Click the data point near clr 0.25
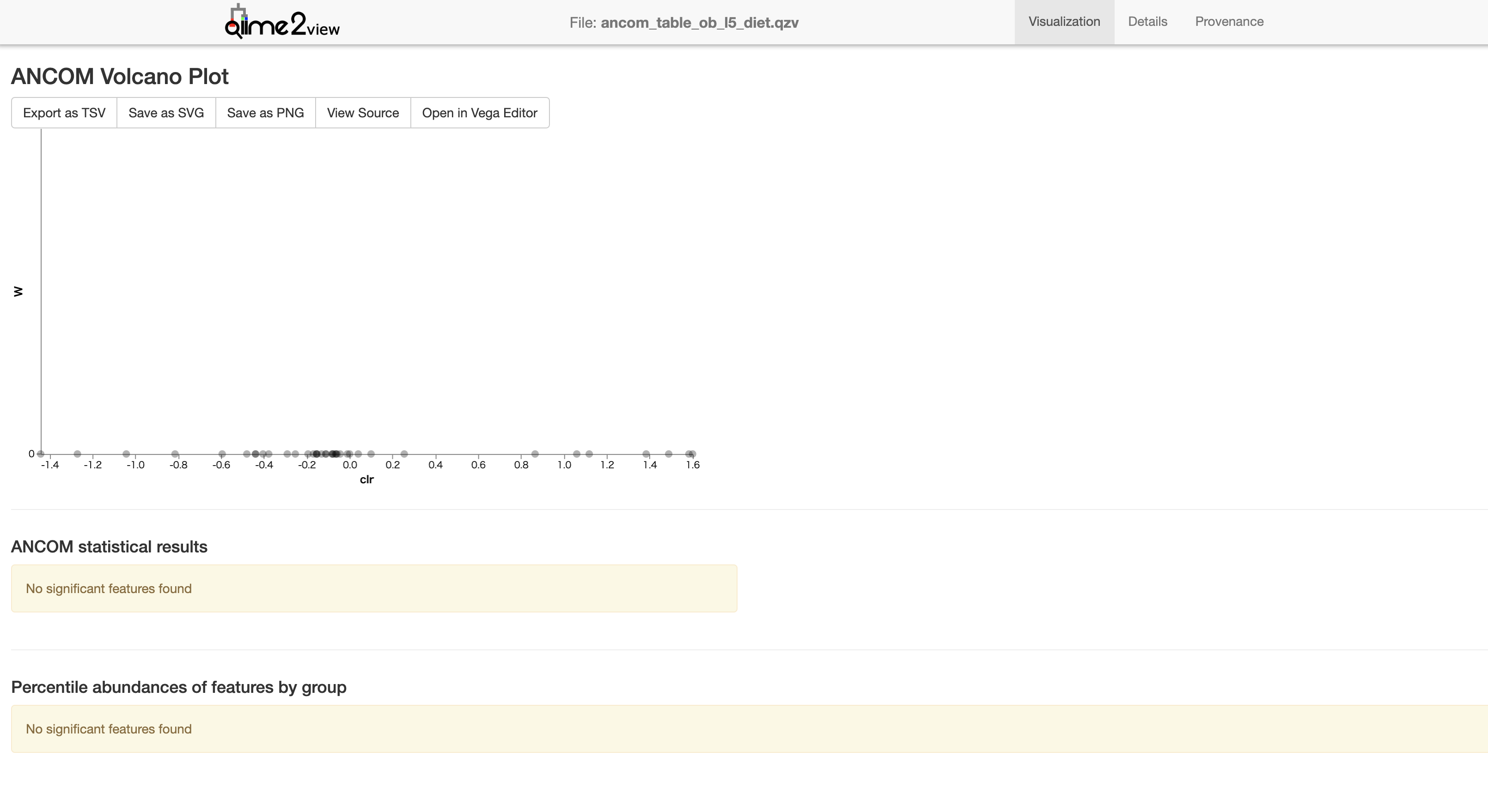The height and width of the screenshot is (812, 1488). coord(404,454)
